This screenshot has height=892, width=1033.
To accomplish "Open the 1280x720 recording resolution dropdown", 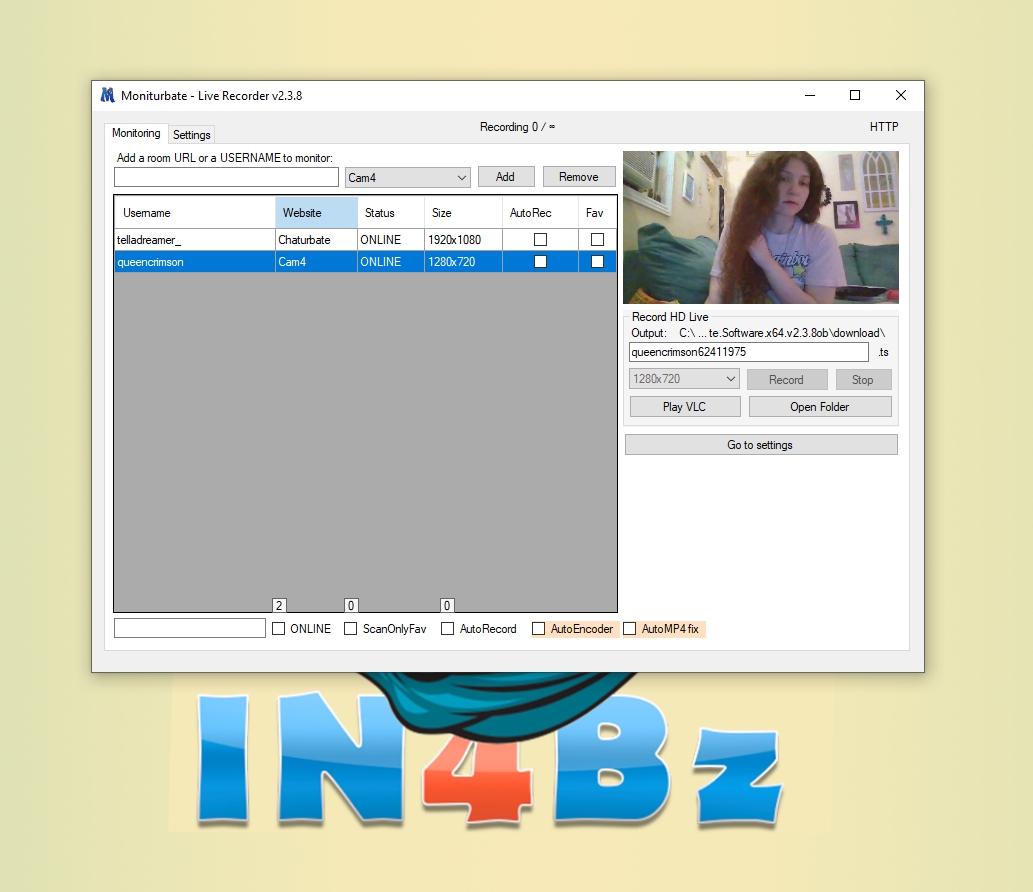I will click(x=684, y=379).
